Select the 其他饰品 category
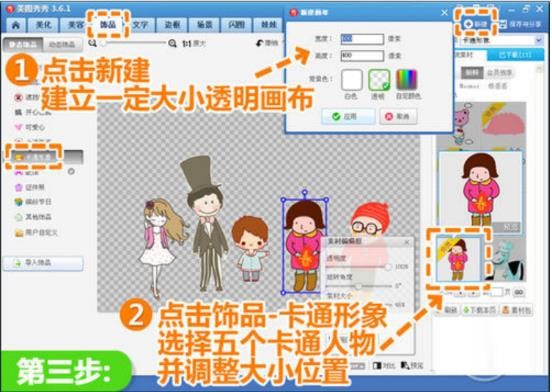This screenshot has height=392, width=552. (x=33, y=217)
